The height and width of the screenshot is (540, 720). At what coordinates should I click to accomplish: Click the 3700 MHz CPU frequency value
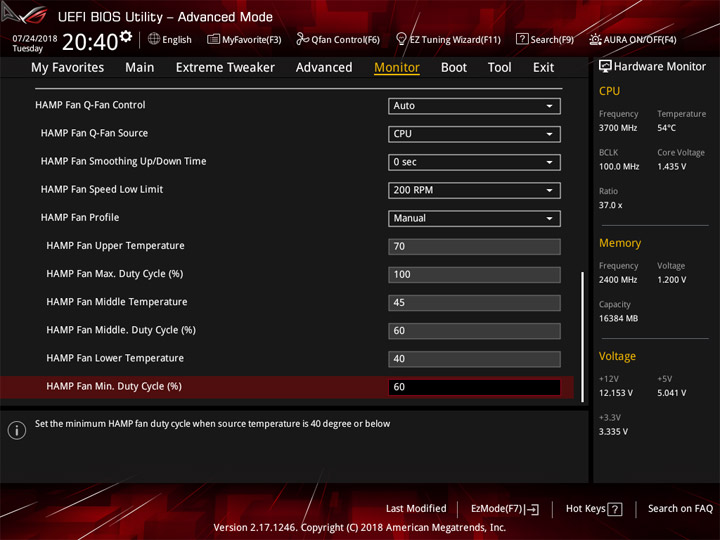click(618, 128)
